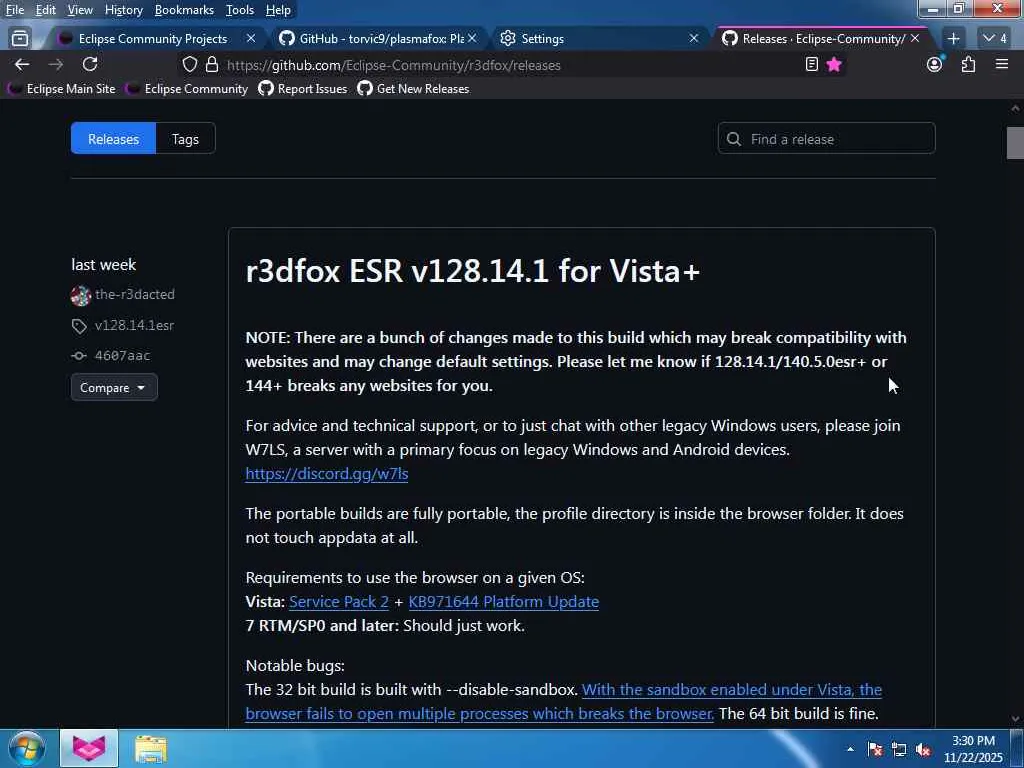The image size is (1024, 768).
Task: Open Eclipse Main Site bookmark
Action: click(61, 89)
